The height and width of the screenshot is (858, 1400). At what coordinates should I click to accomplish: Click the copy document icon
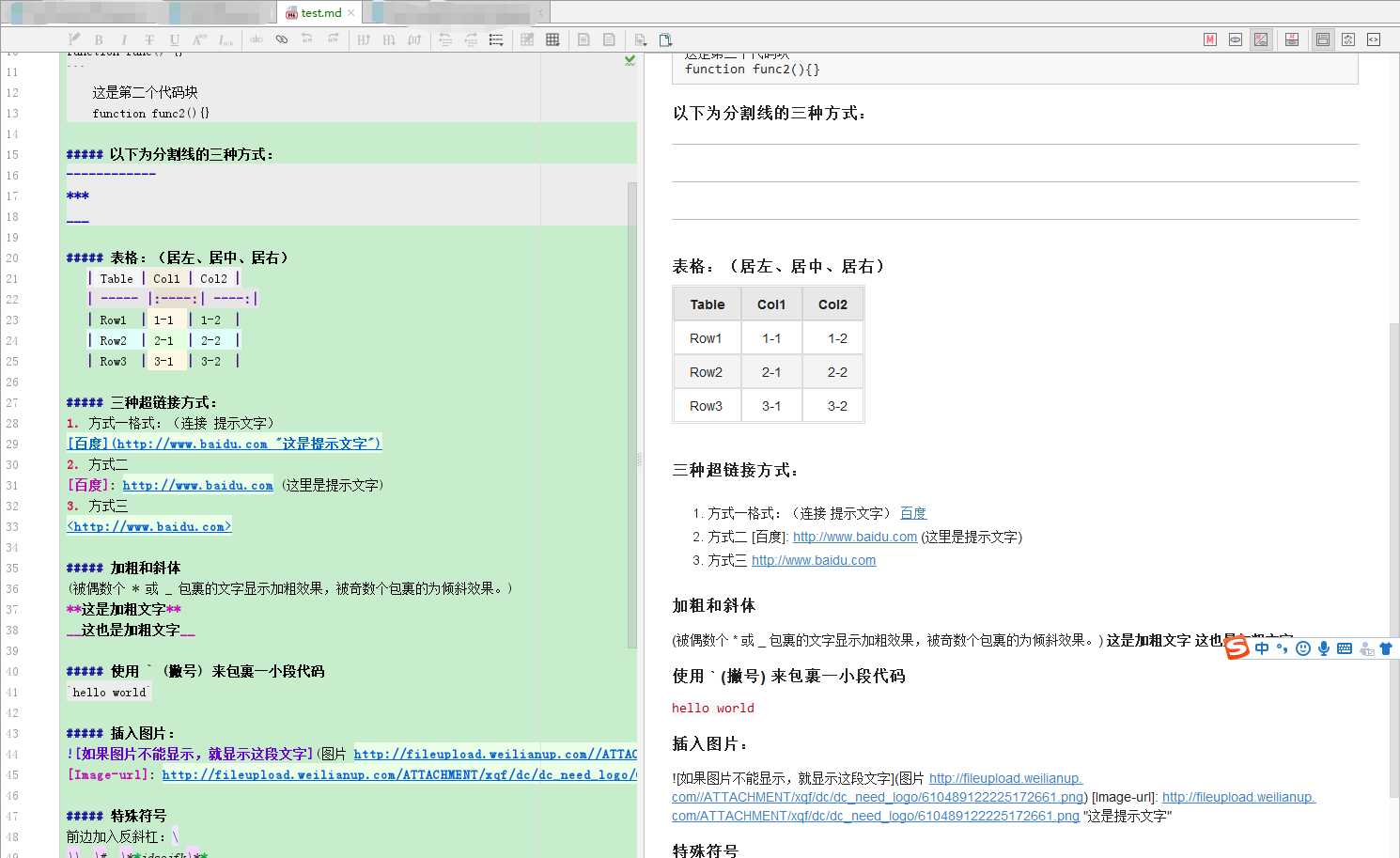coord(666,39)
